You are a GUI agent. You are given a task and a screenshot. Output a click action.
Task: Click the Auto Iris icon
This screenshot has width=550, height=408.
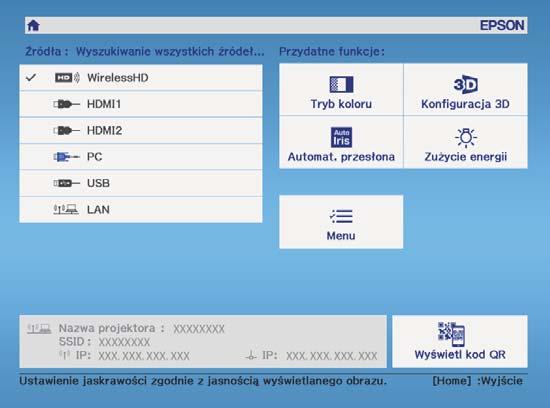[x=341, y=137]
